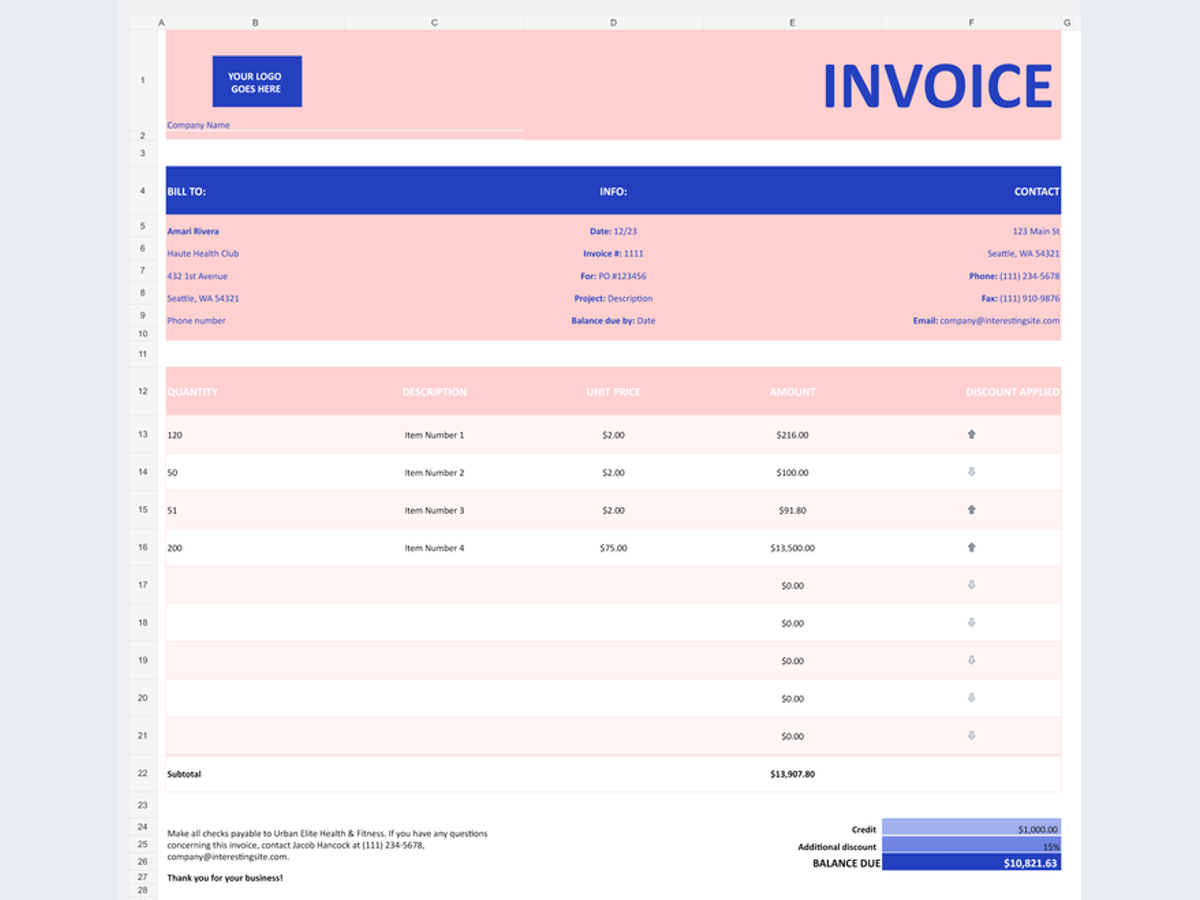Select the 'YOUR LOGO GOES HERE' placeholder

256,82
